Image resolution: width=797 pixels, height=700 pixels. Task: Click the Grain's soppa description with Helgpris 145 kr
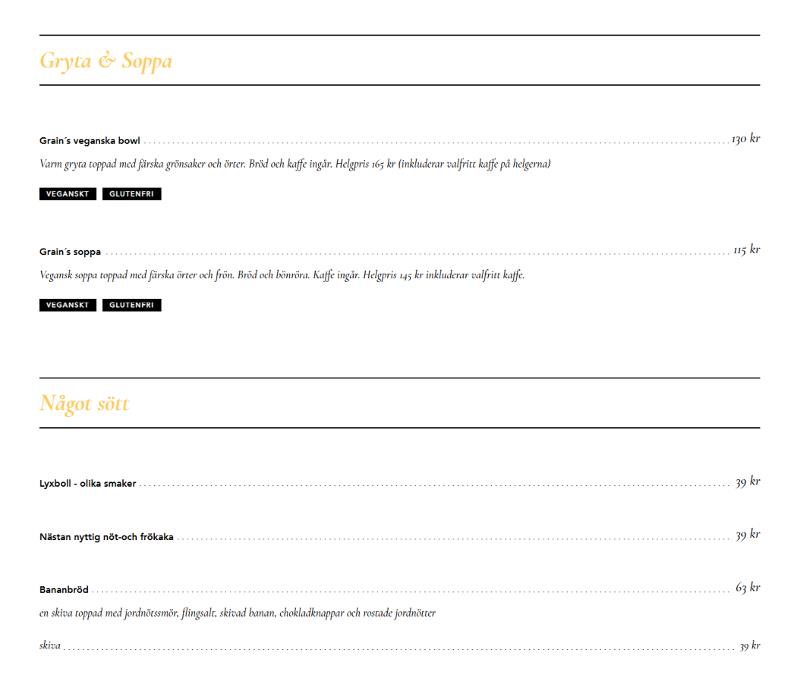282,275
